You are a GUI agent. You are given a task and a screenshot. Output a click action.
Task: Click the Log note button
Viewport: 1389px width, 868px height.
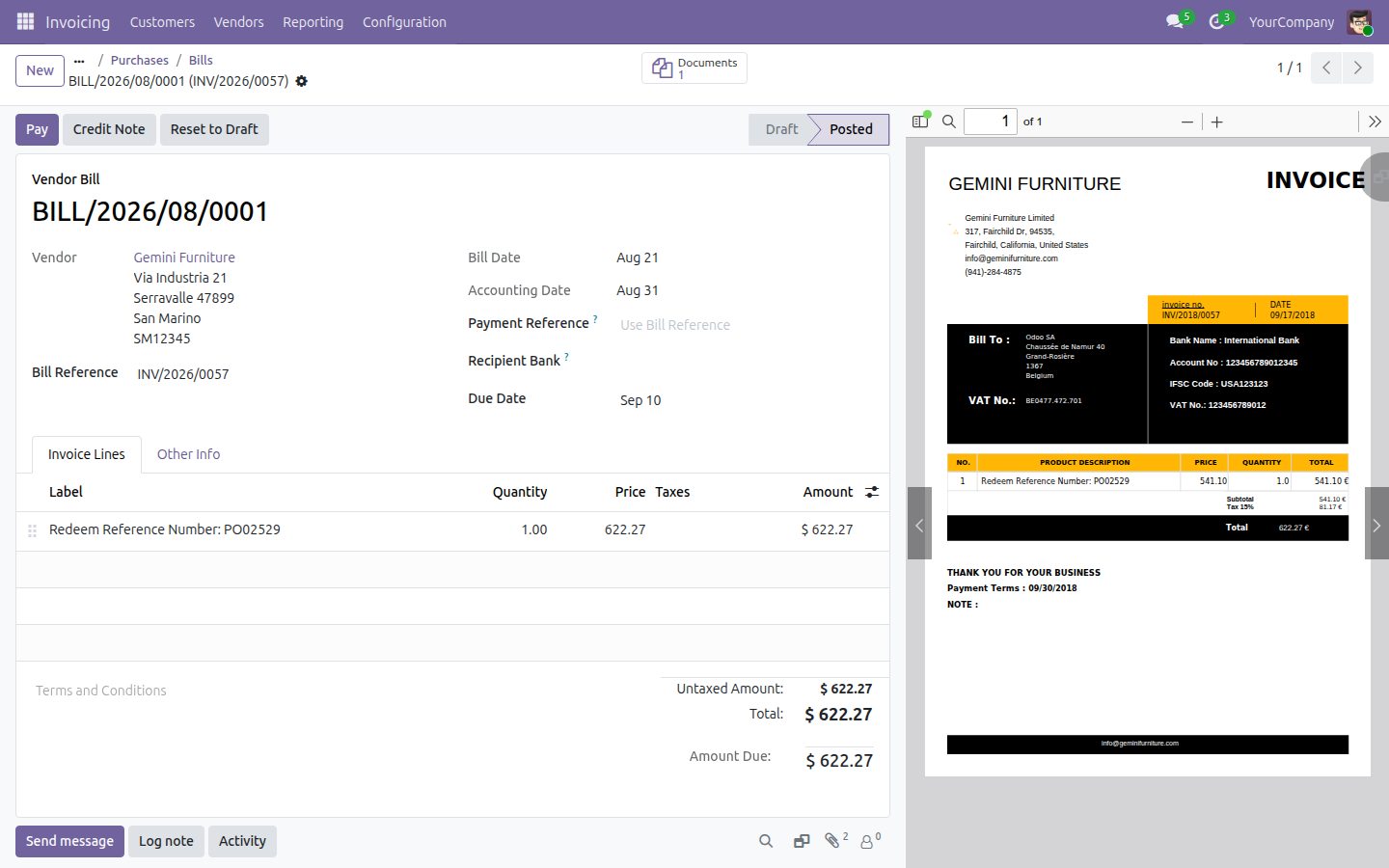166,841
